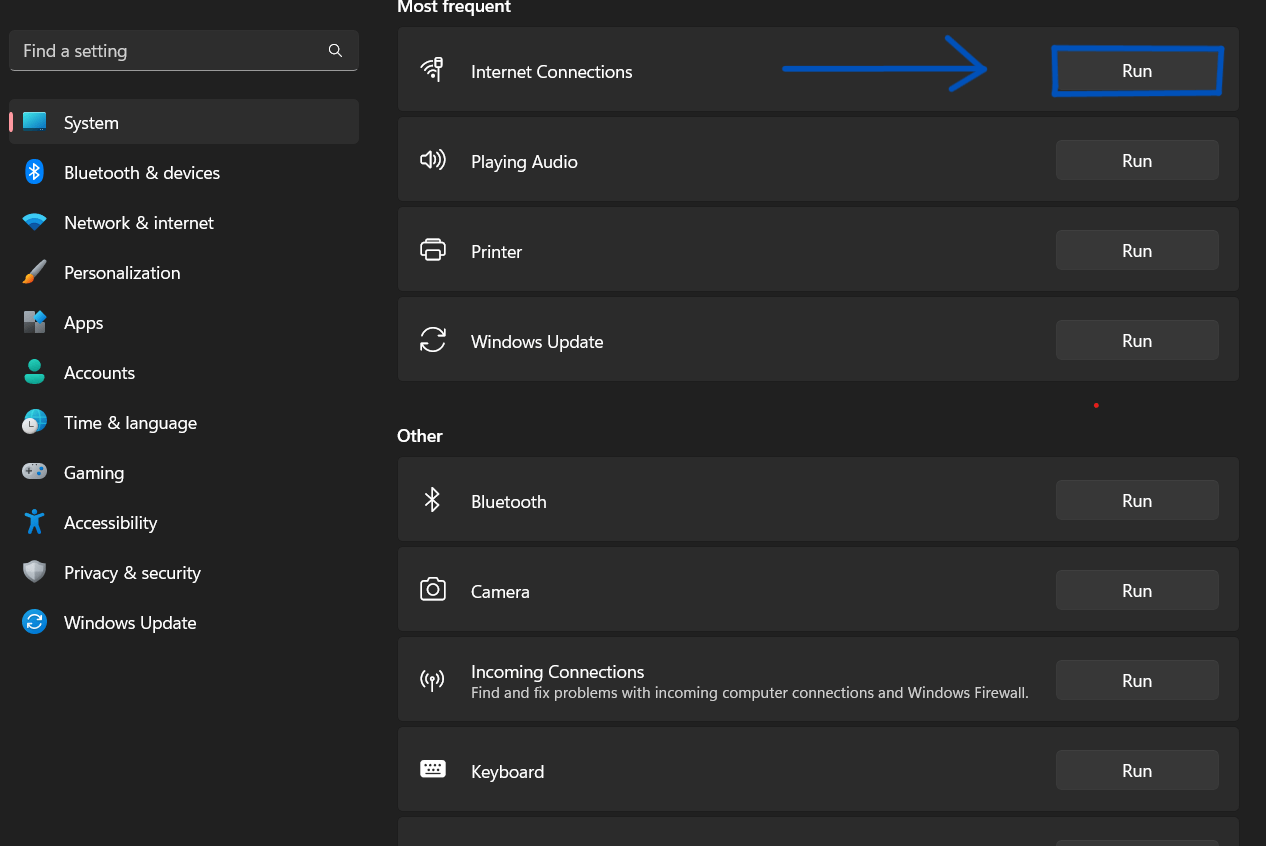Go to Time & language
Viewport: 1266px width, 846px height.
(x=184, y=422)
